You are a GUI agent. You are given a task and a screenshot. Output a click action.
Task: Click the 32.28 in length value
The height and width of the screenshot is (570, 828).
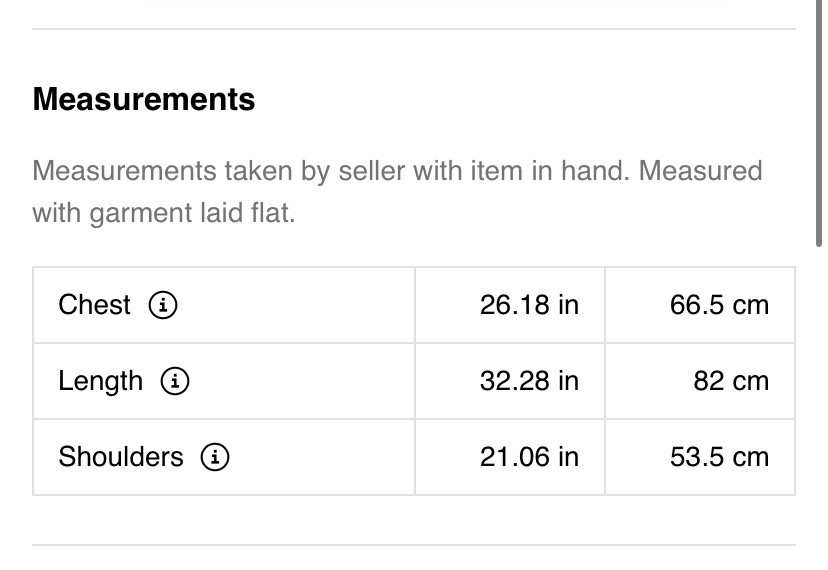[529, 381]
